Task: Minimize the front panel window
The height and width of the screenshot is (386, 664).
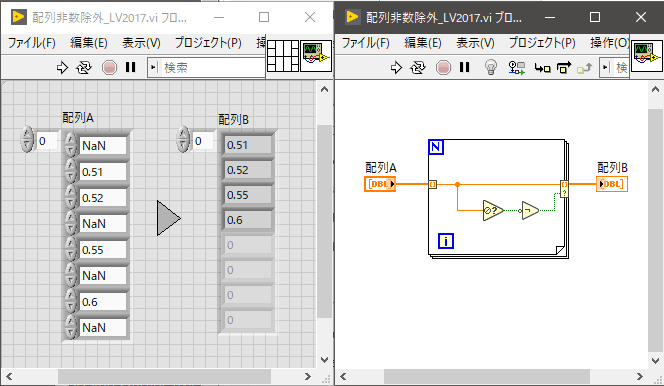Action: tap(219, 17)
